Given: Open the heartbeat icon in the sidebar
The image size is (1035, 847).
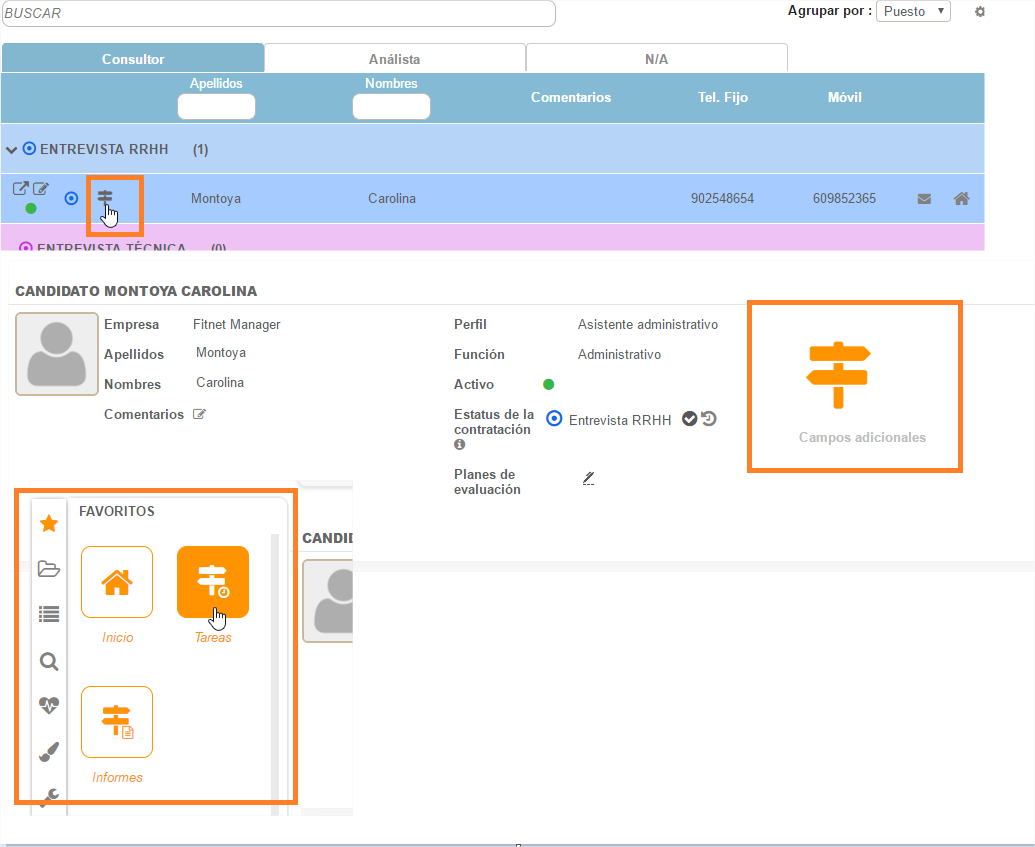Looking at the screenshot, I should [x=49, y=705].
